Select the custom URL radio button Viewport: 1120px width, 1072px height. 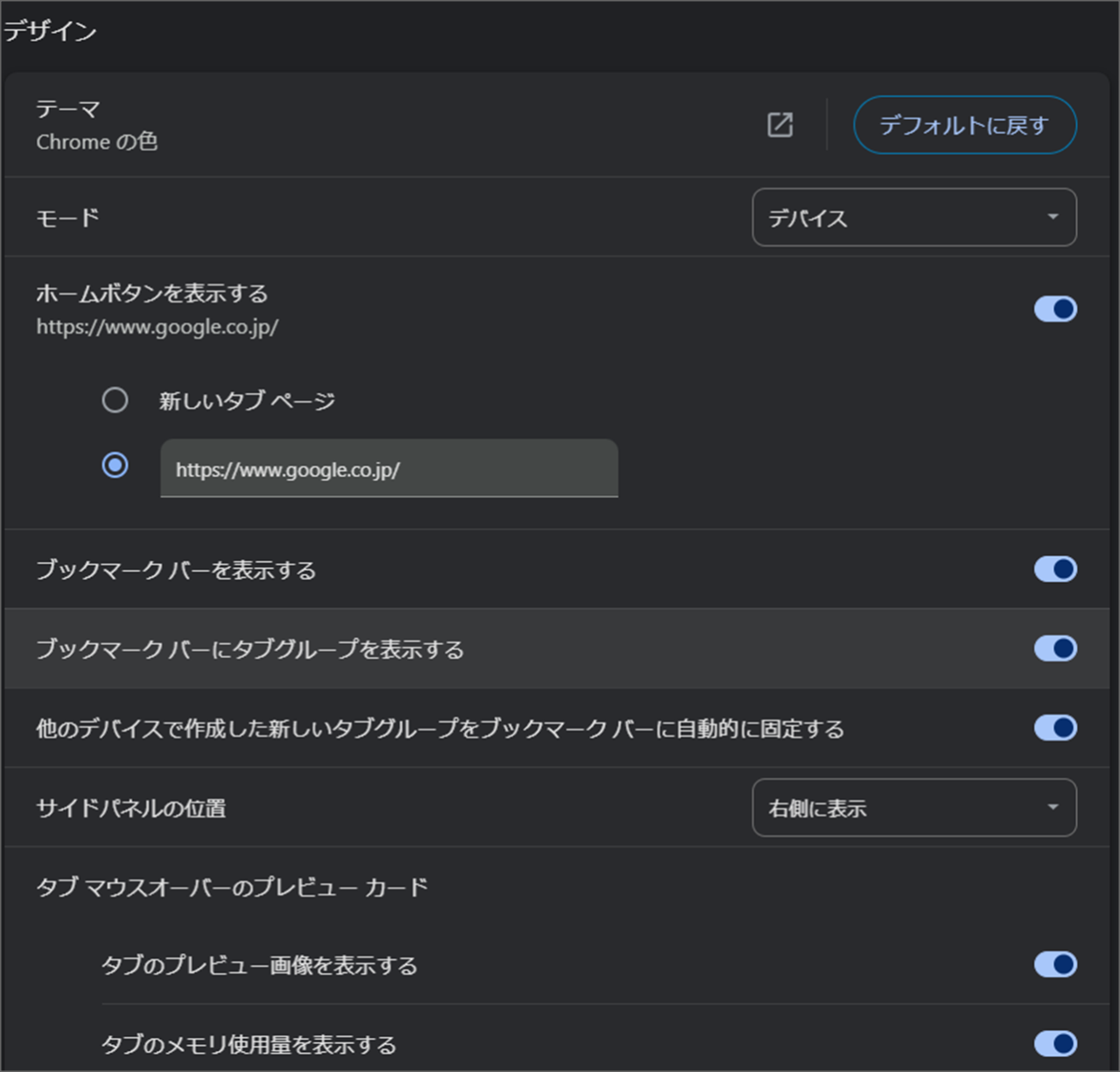pyautogui.click(x=115, y=465)
